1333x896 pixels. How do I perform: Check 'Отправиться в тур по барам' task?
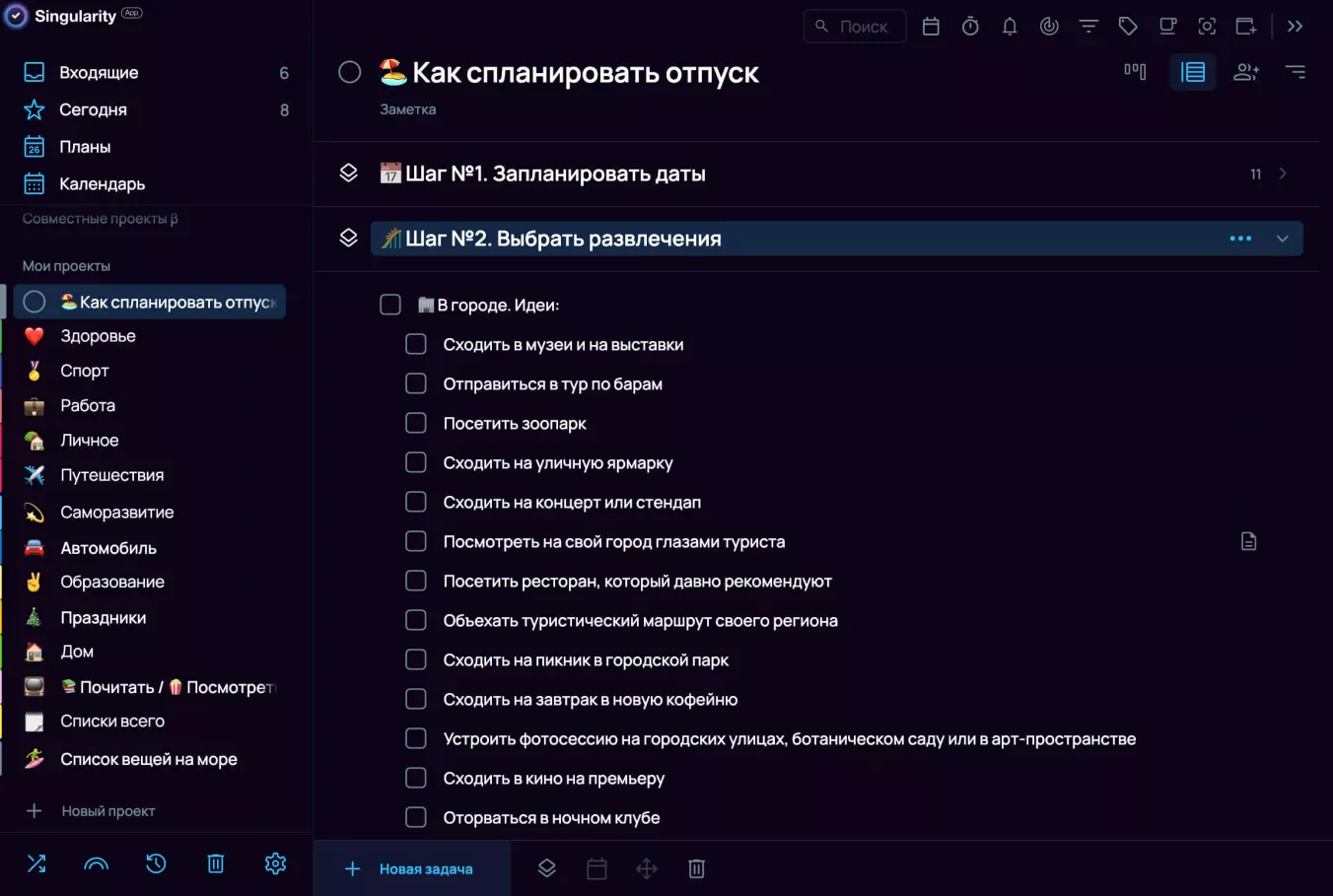pyautogui.click(x=416, y=383)
